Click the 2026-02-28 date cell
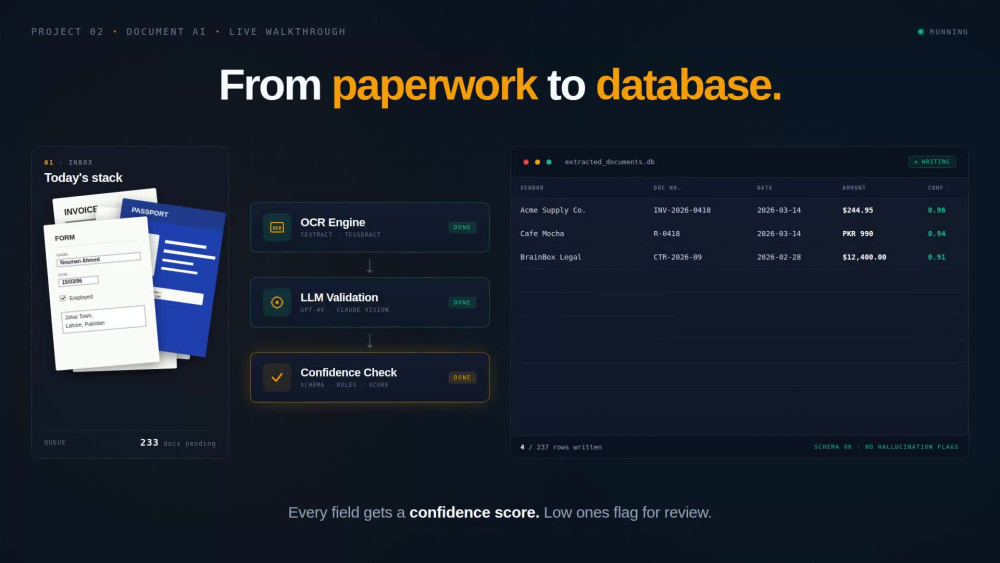Viewport: 1000px width, 563px height. 779,258
